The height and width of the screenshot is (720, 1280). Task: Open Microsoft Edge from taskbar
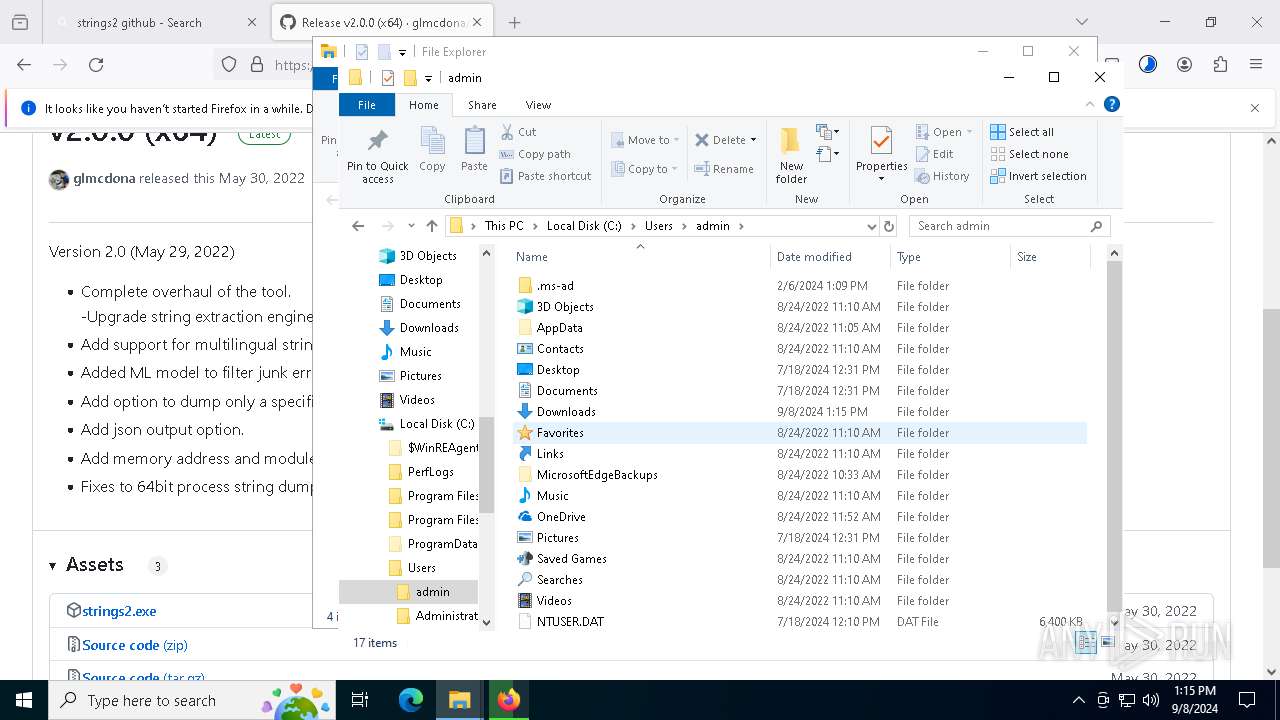411,700
